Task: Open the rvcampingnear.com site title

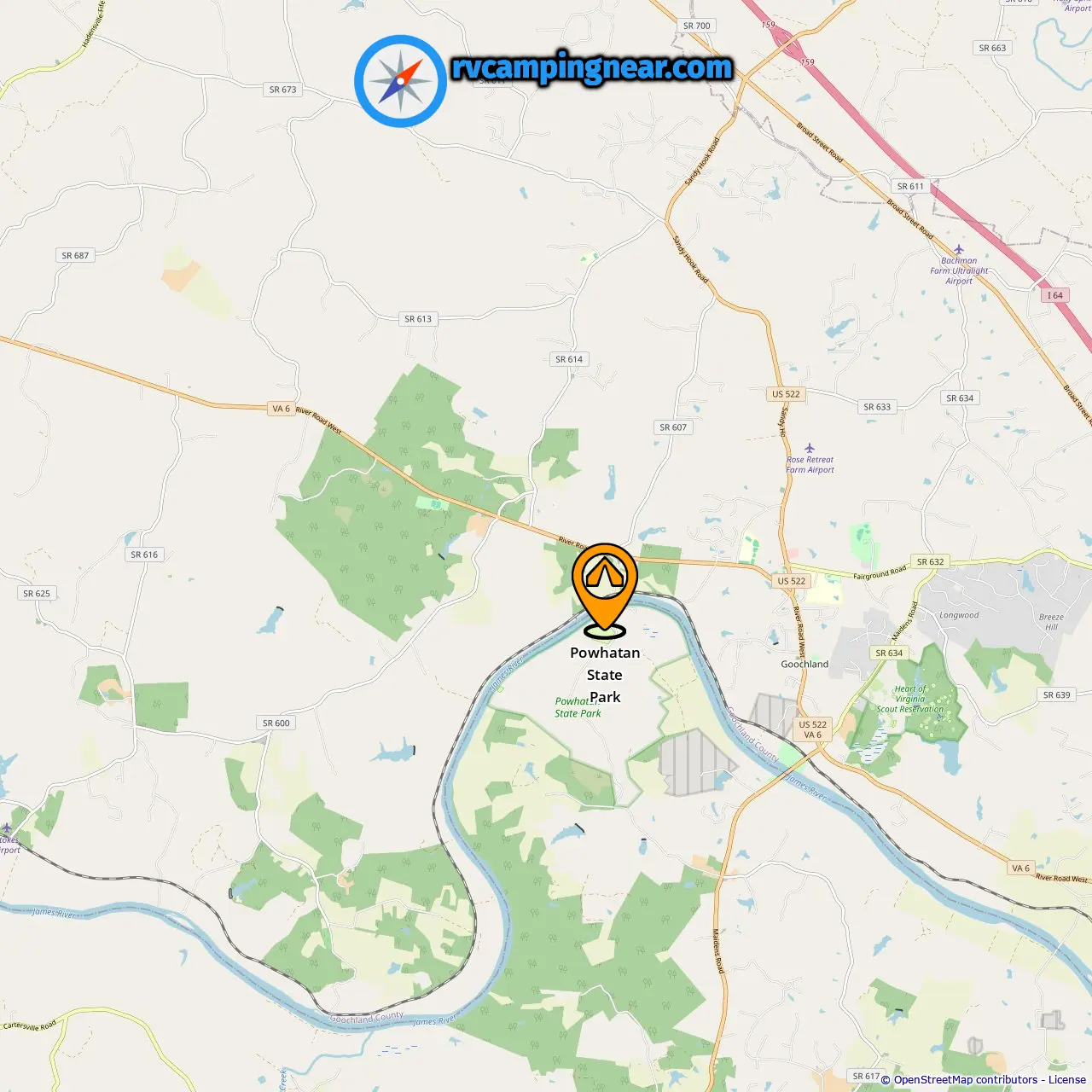Action: (592, 68)
